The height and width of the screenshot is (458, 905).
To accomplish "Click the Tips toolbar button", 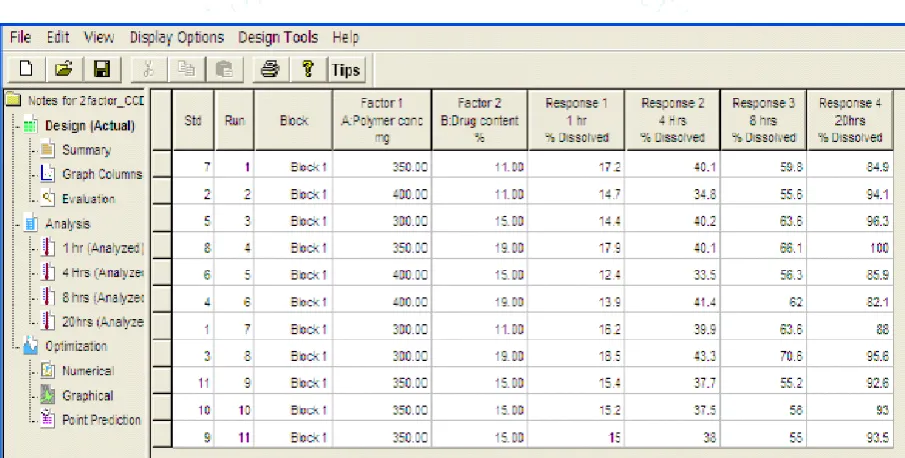I will pos(346,70).
